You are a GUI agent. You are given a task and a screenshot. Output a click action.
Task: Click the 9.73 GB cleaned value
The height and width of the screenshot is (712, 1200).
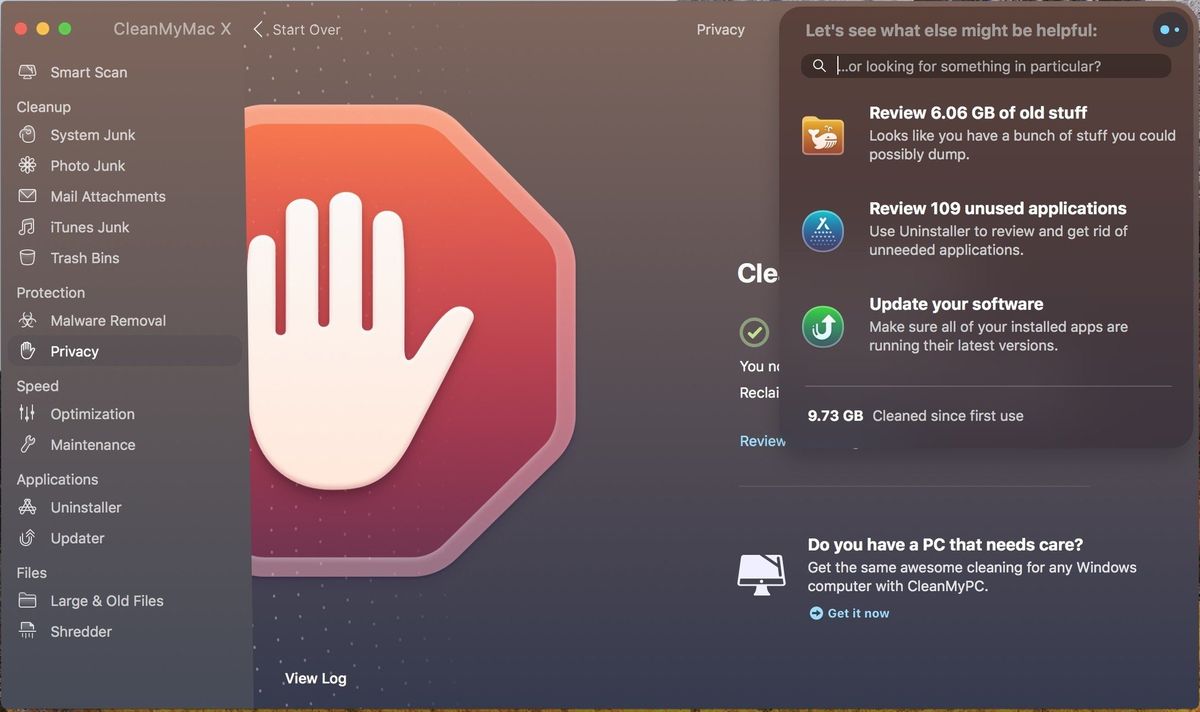tap(835, 416)
